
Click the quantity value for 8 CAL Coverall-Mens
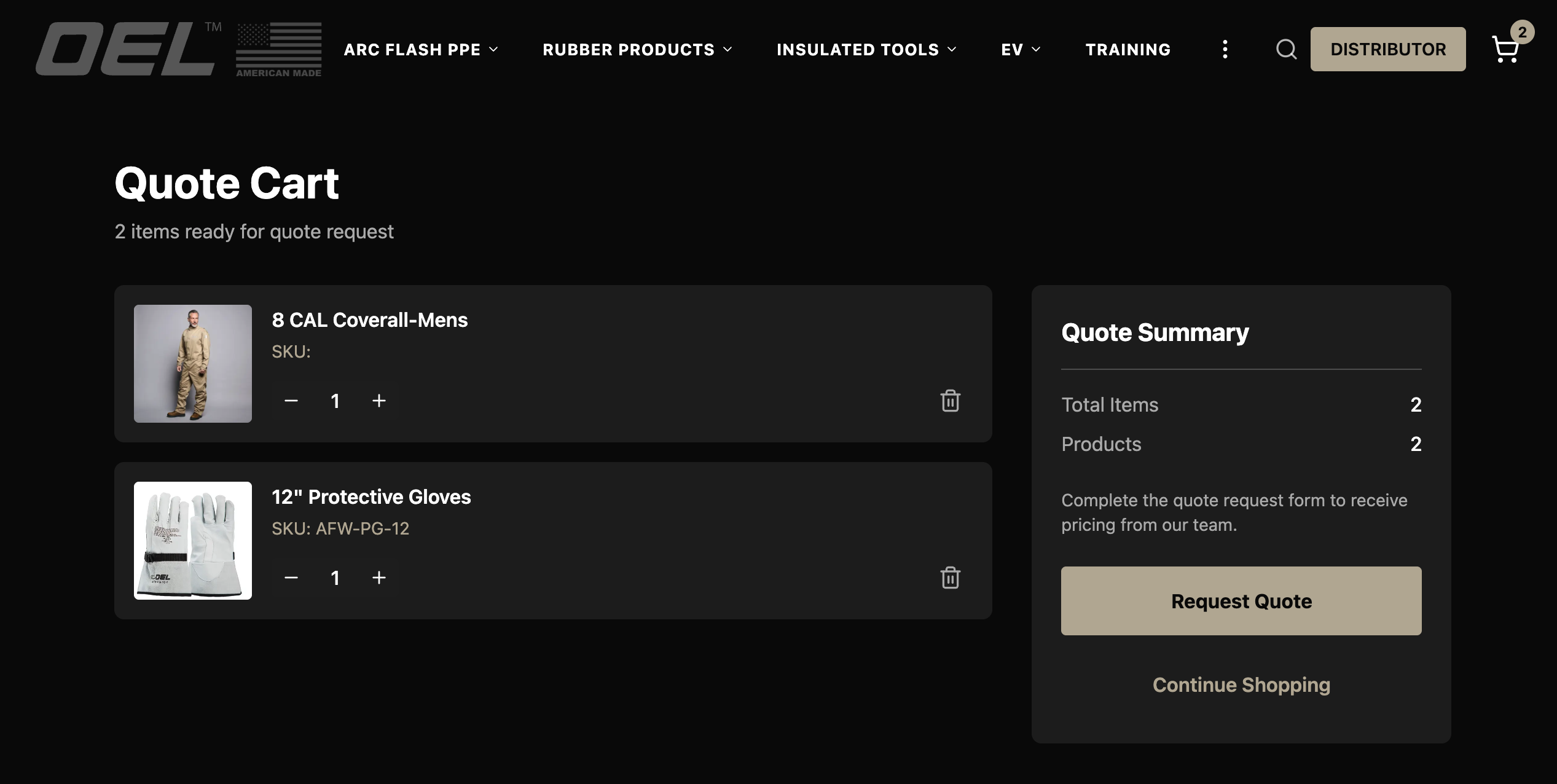[335, 401]
